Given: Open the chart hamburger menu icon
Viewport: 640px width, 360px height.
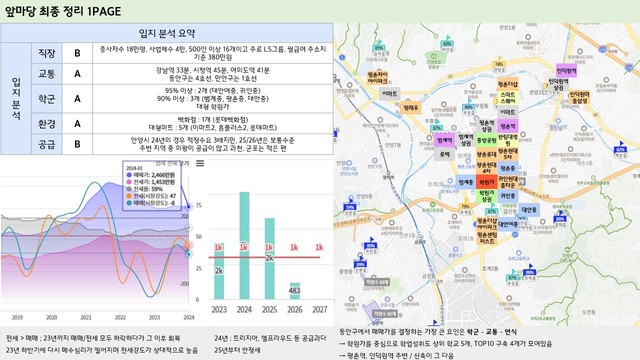Looking at the screenshot, I should [x=200, y=163].
